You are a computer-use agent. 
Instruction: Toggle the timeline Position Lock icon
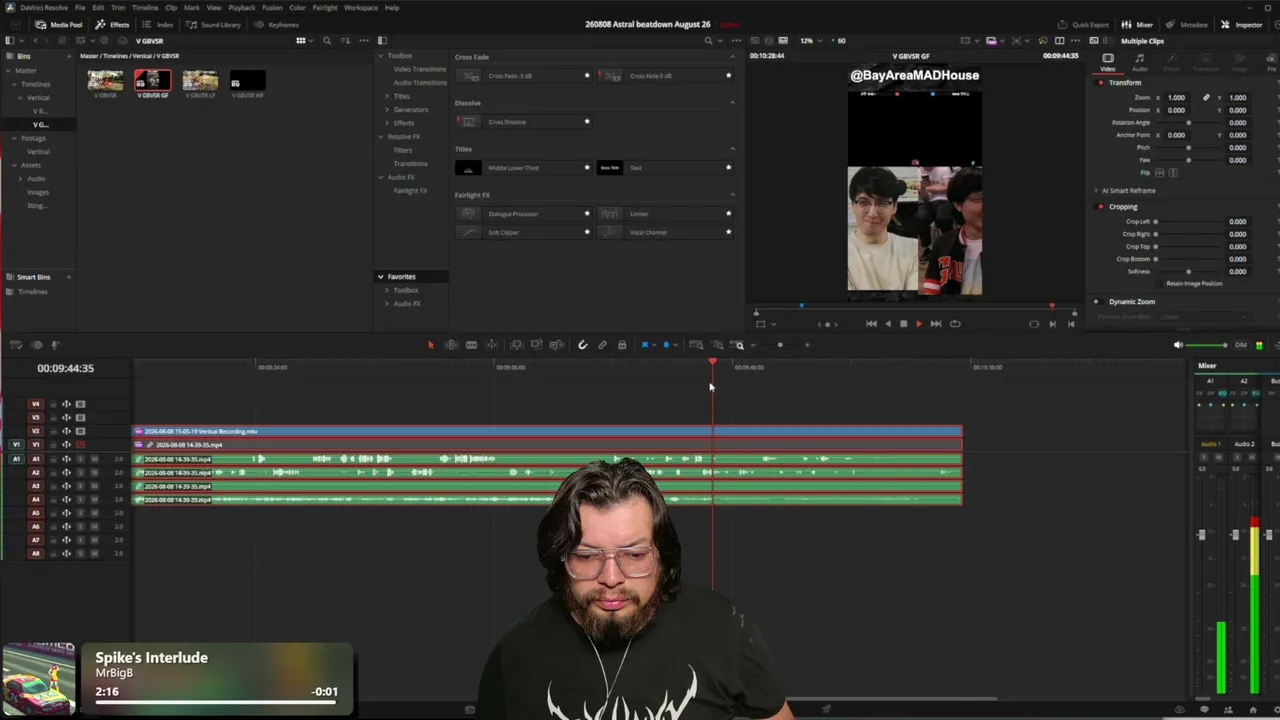pos(622,345)
